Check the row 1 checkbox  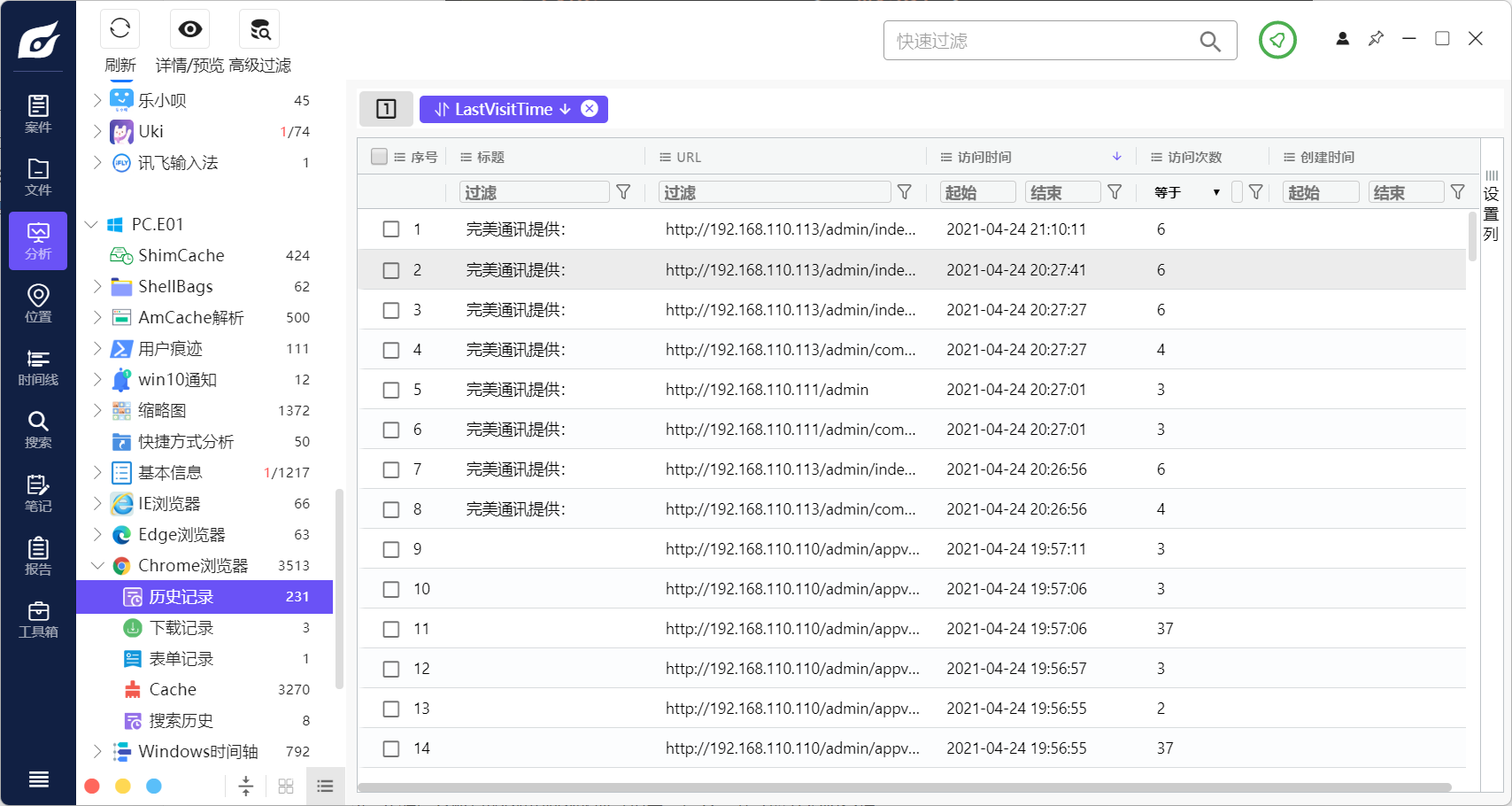(x=391, y=229)
